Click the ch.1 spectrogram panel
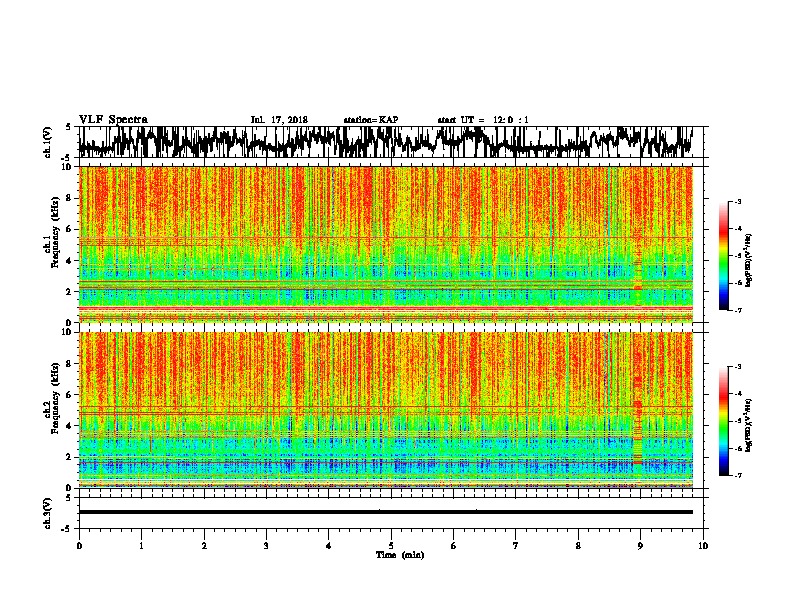Image resolution: width=792 pixels, height=612 pixels. [385, 244]
